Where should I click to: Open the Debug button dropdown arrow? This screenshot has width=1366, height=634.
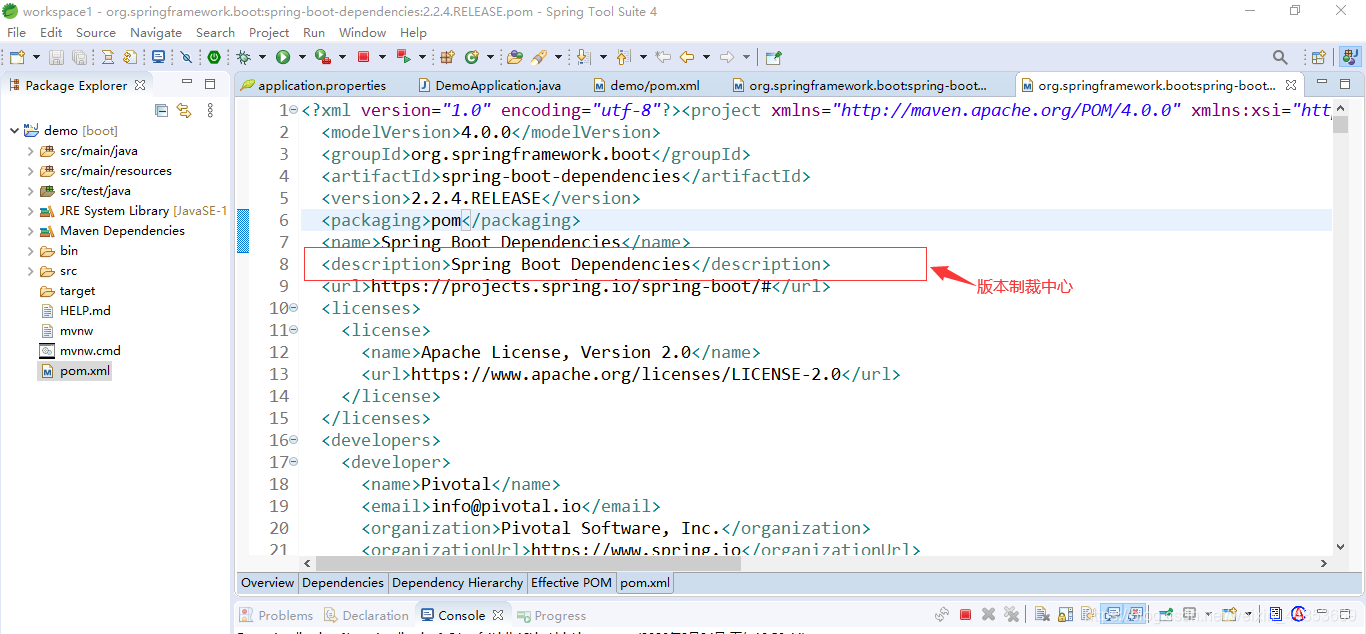[x=262, y=57]
